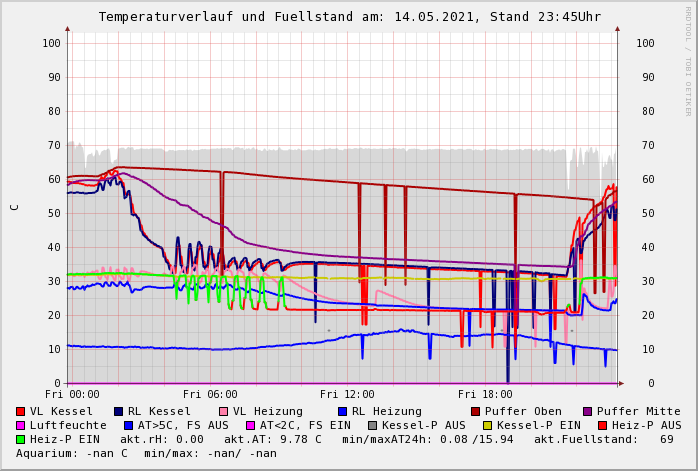
Task: Click the Puffer Oben legend color box
Action: coord(476,411)
